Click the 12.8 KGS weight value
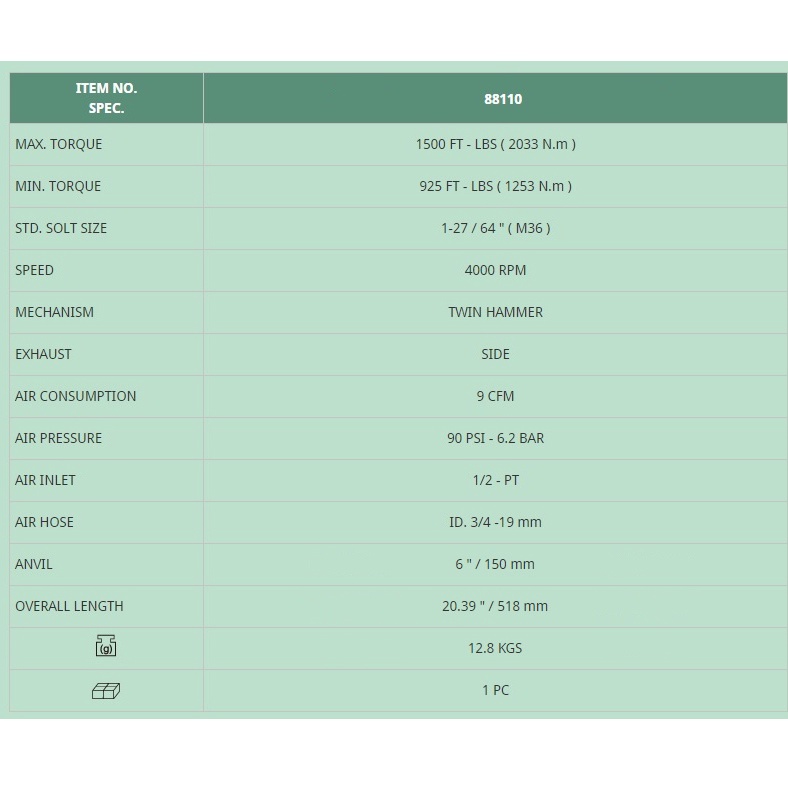The width and height of the screenshot is (788, 788). (495, 648)
